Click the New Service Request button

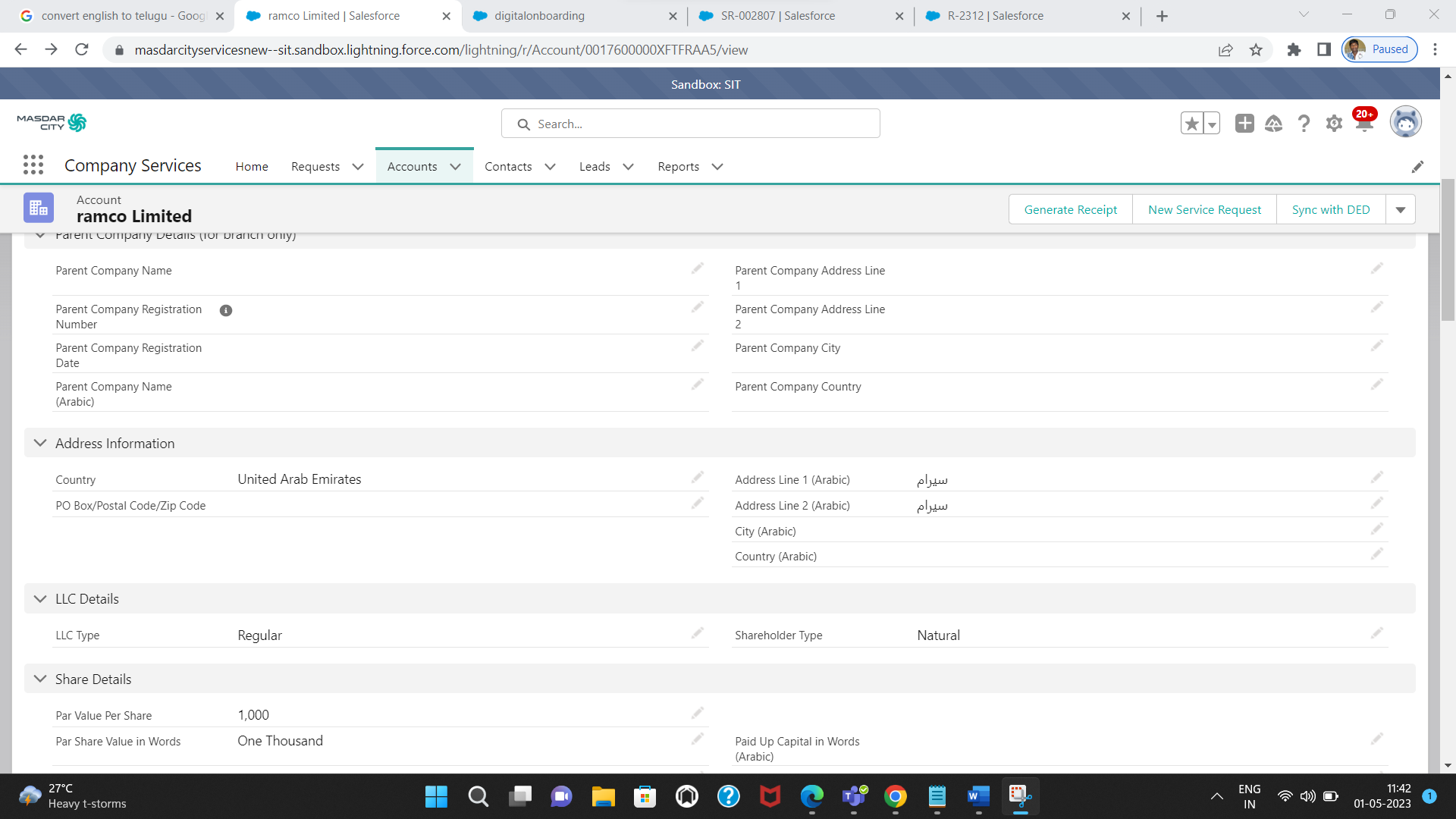[1203, 210]
